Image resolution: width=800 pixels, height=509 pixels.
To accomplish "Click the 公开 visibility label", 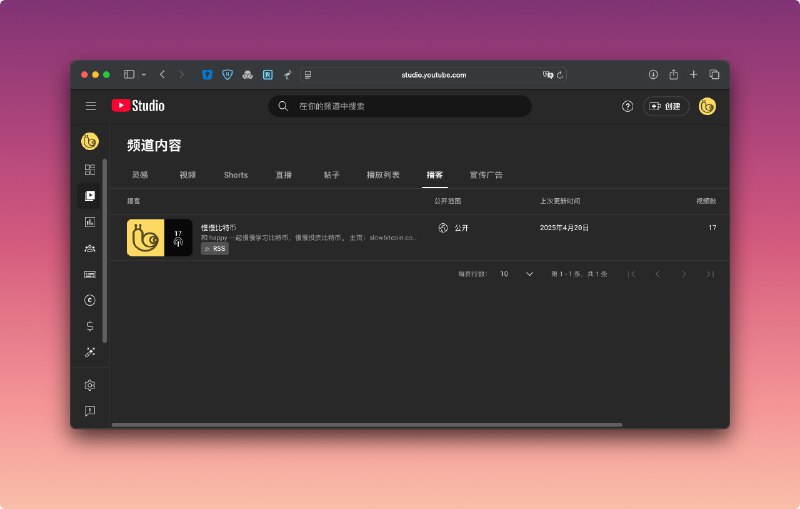I will [x=461, y=228].
